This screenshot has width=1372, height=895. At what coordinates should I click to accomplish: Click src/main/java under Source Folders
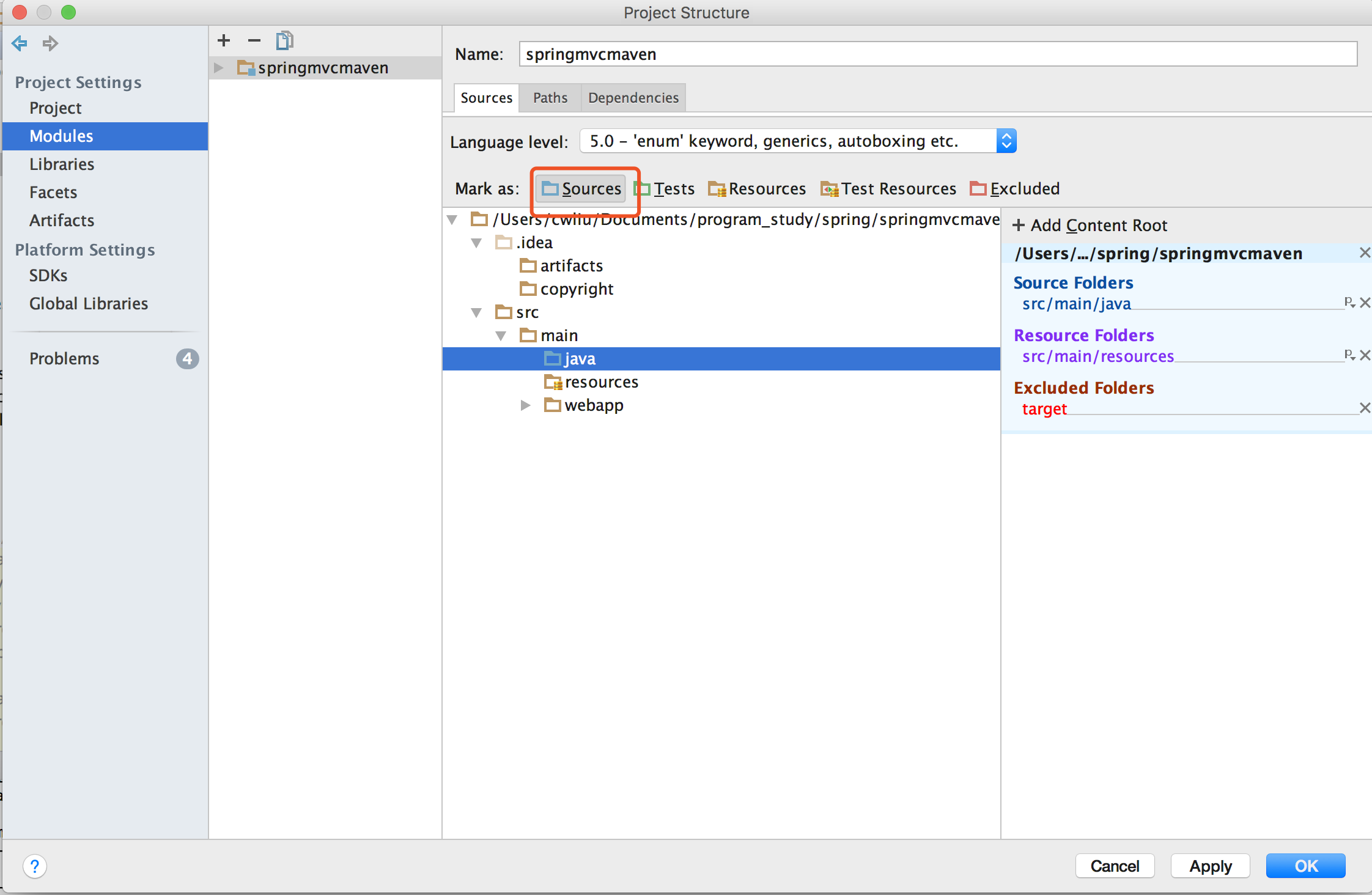(1077, 304)
